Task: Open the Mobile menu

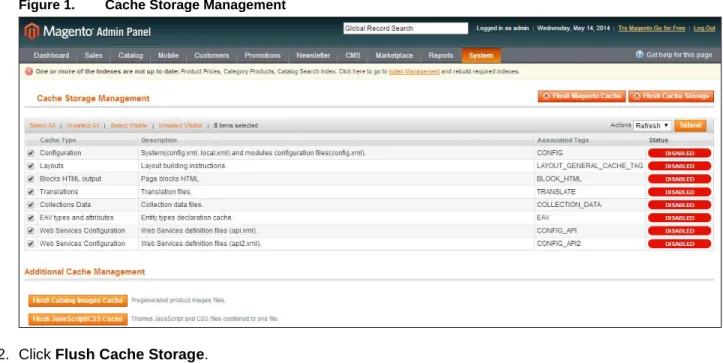Action: click(168, 55)
